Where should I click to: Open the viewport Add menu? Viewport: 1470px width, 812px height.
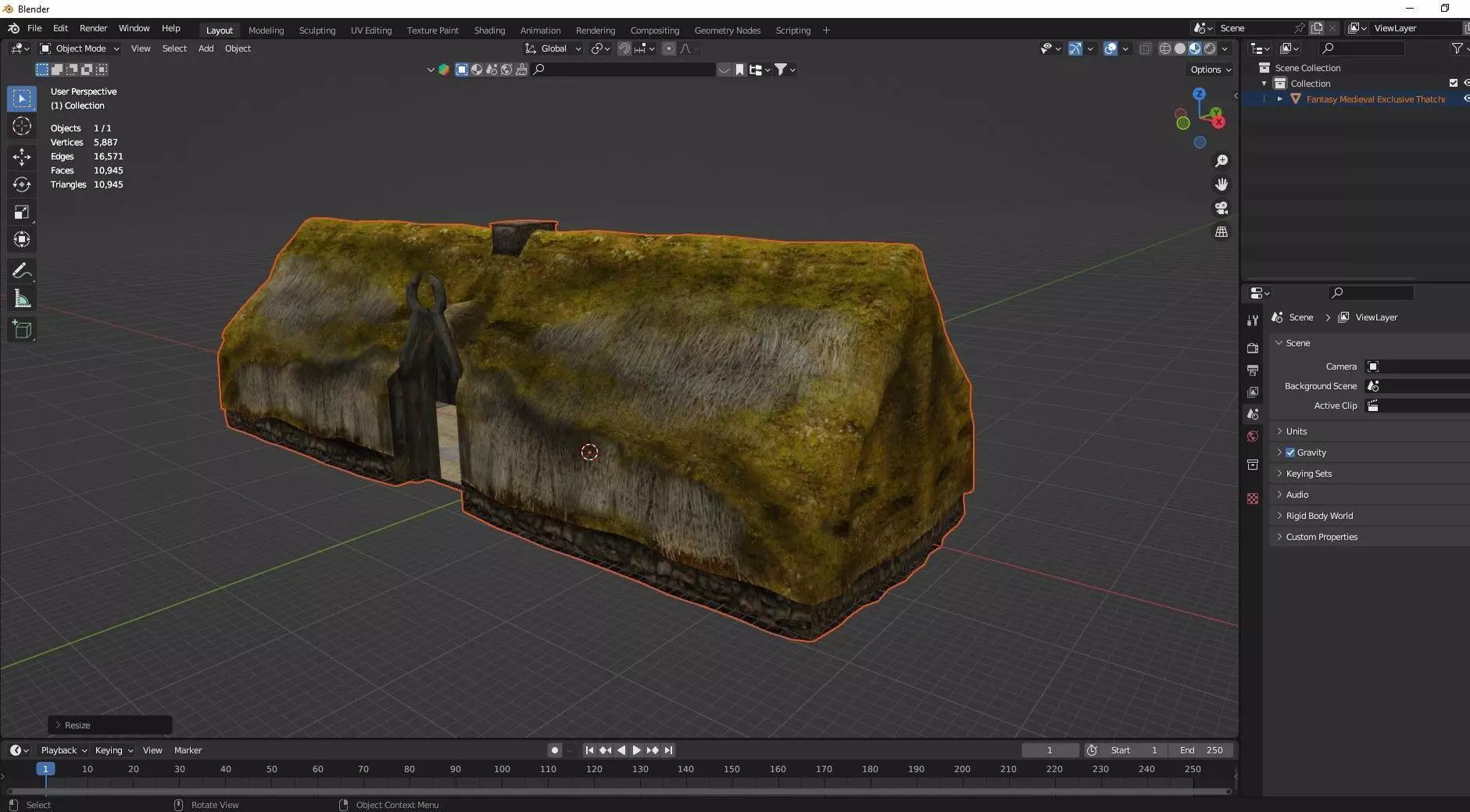tap(206, 48)
